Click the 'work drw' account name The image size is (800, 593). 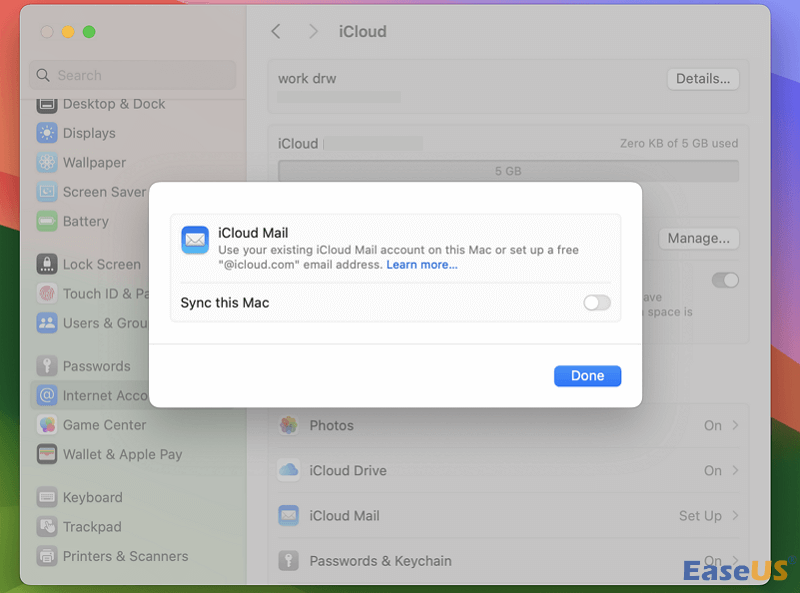(307, 79)
